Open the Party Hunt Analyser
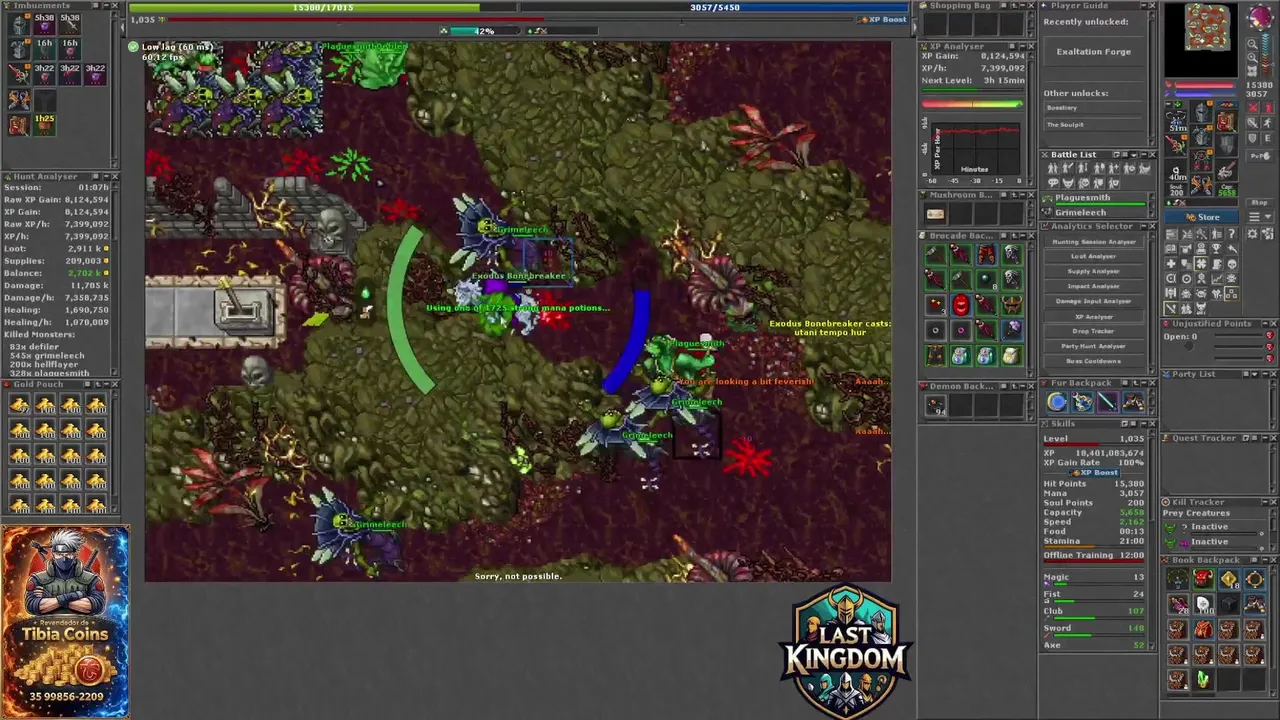 1094,346
